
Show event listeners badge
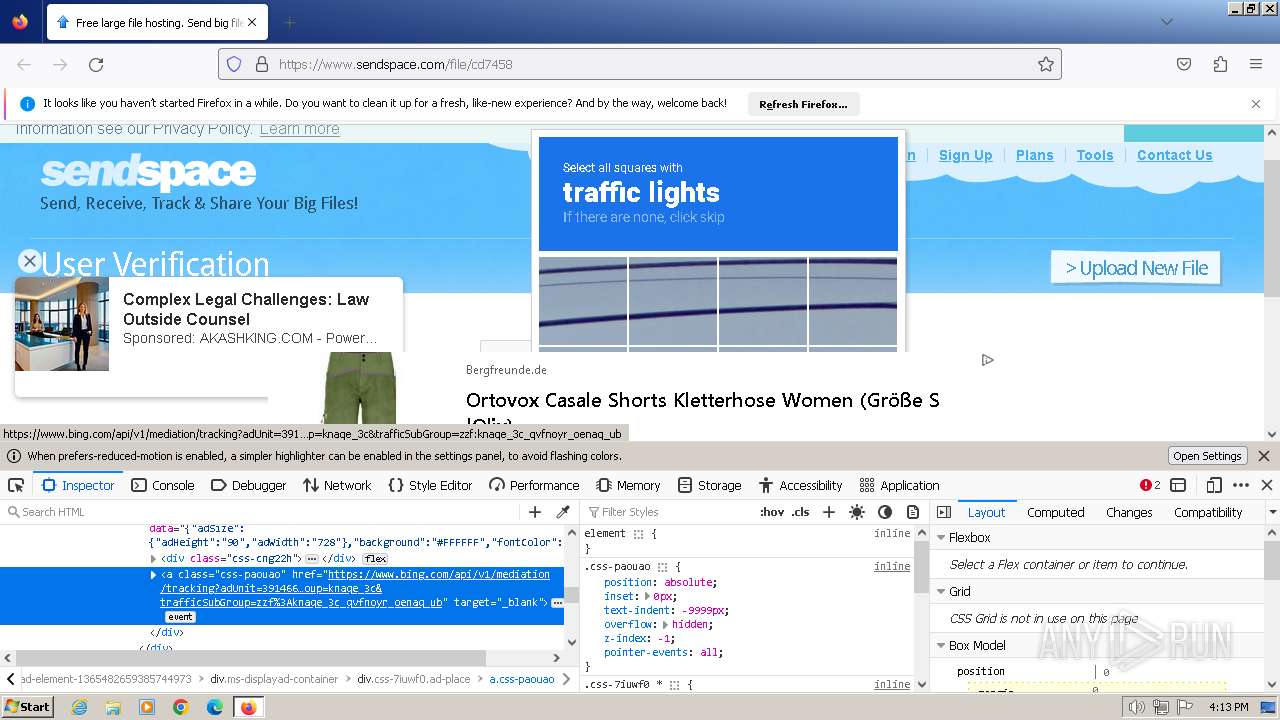(180, 617)
